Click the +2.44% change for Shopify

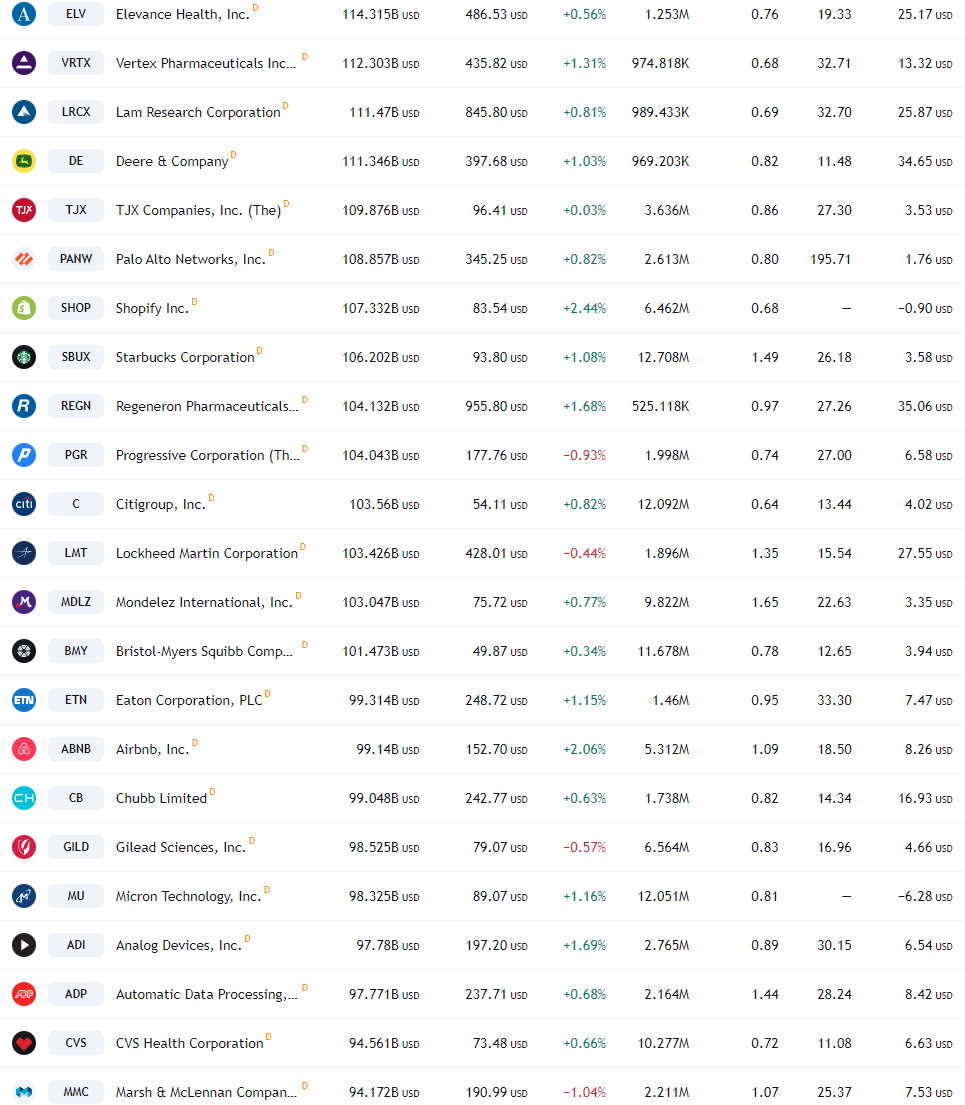(x=584, y=309)
